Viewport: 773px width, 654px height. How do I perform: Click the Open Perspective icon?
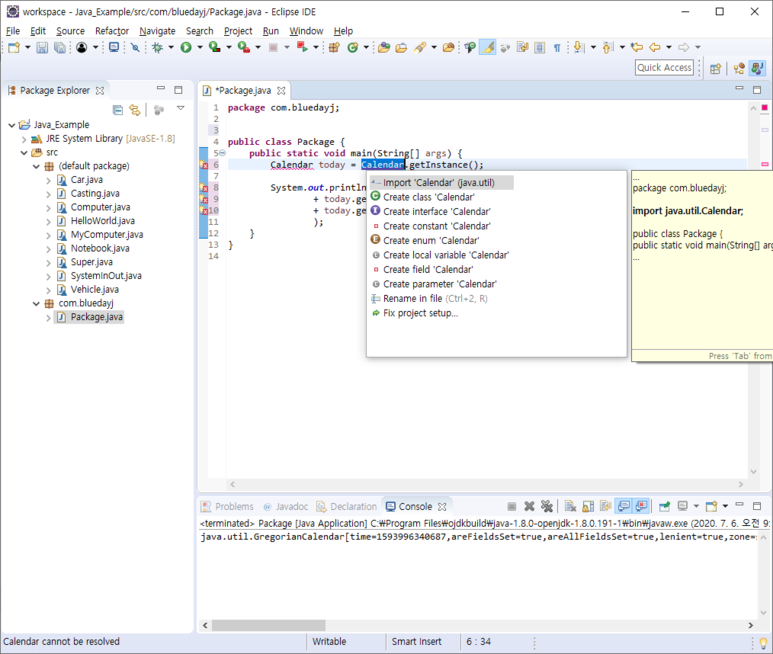[x=715, y=69]
